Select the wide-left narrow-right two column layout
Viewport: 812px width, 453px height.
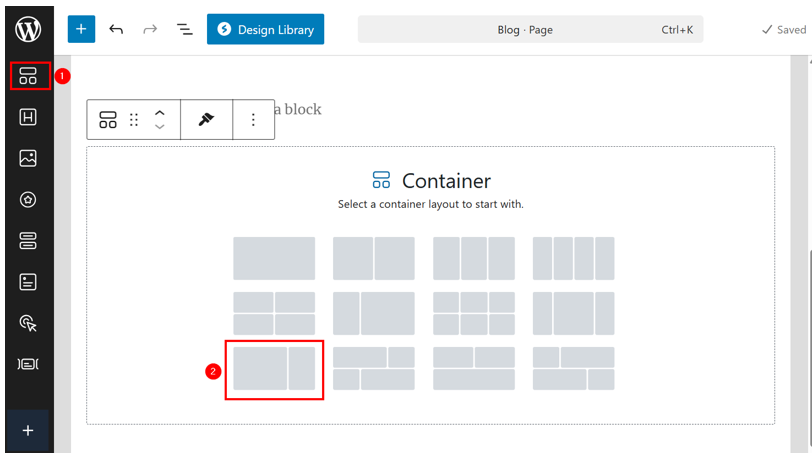[x=274, y=369]
